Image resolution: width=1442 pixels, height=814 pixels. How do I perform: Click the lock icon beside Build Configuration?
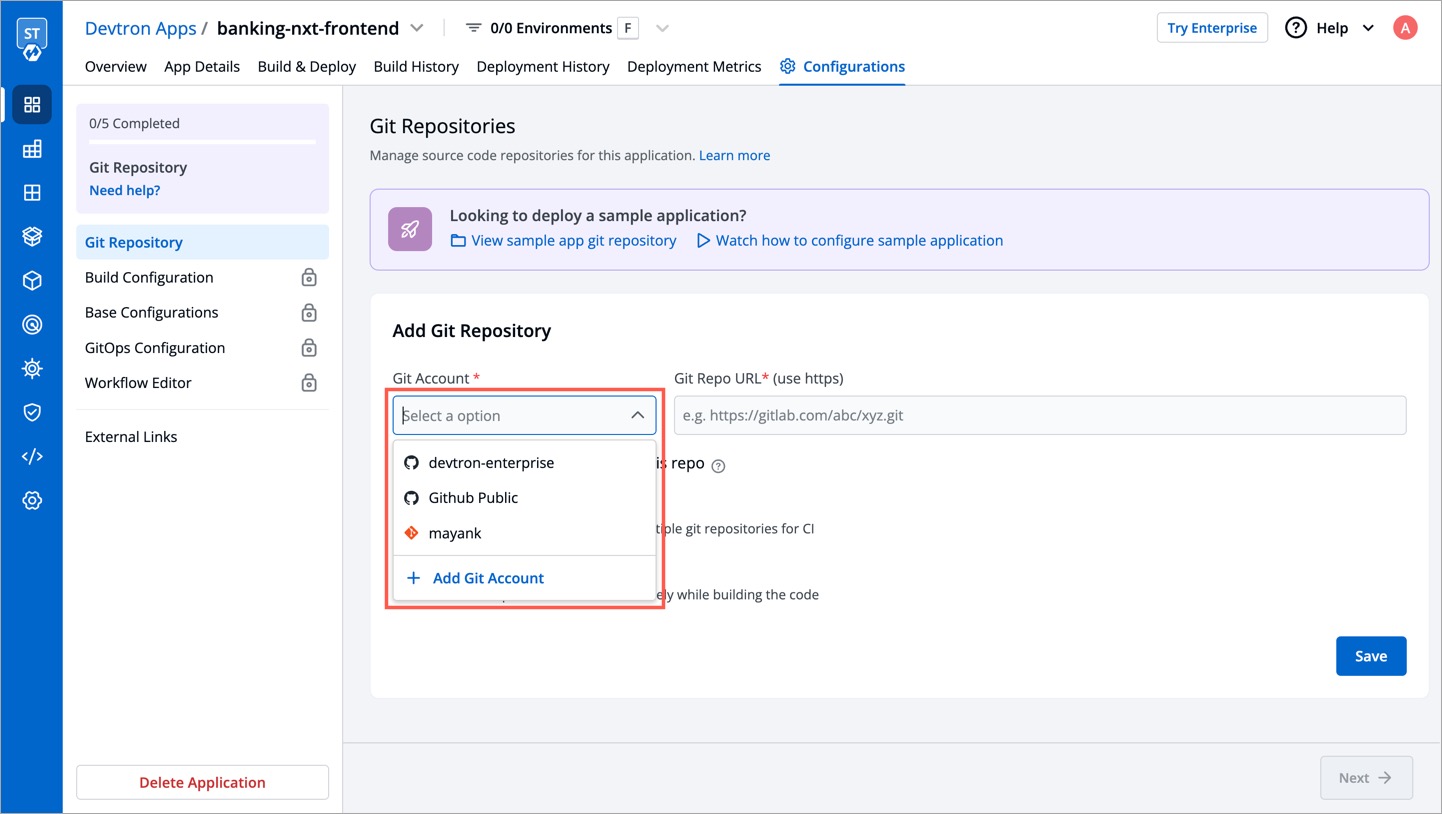click(309, 277)
